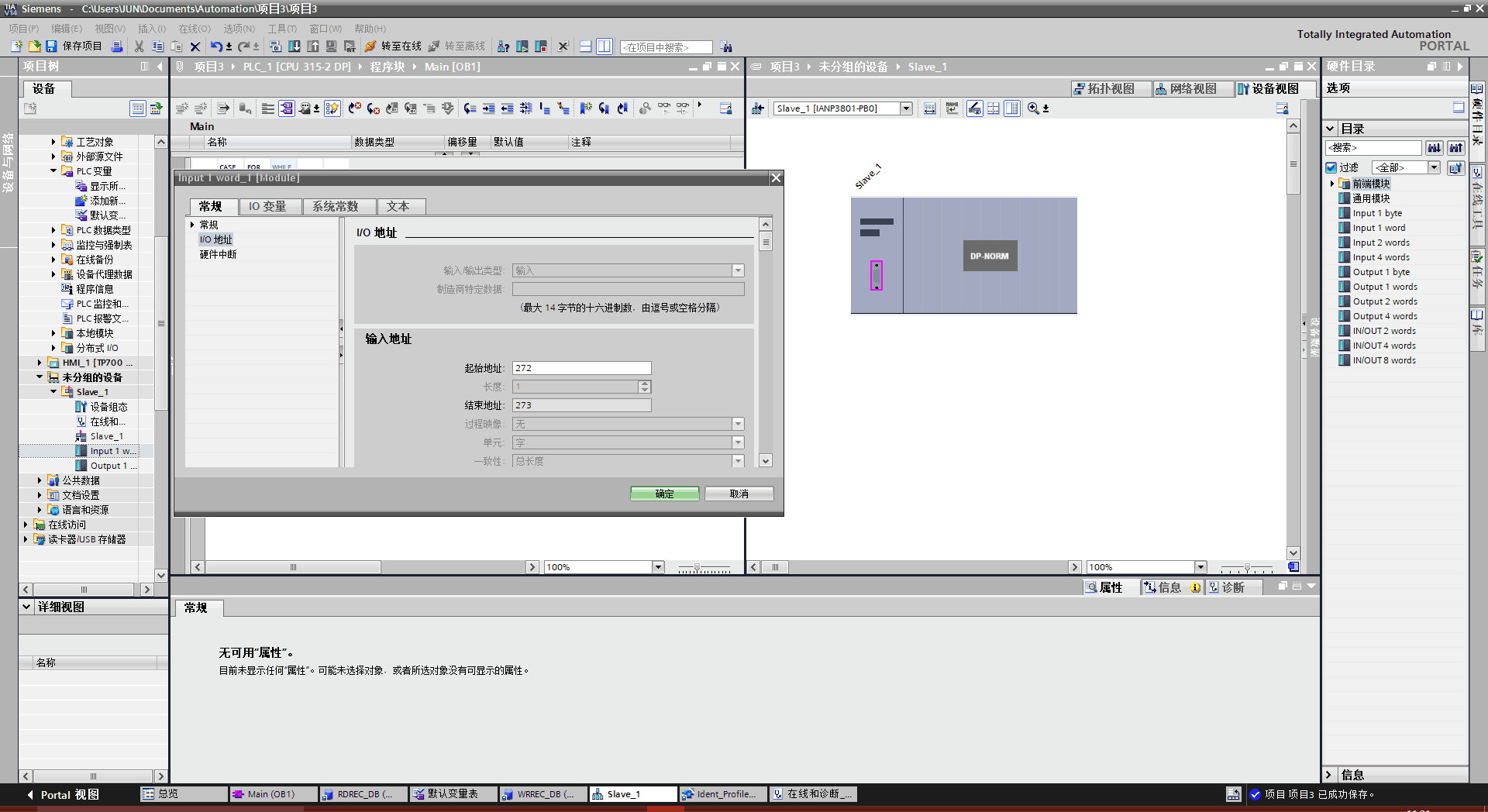Select hardware interrupts in dialog tree
The height and width of the screenshot is (812, 1488).
pos(218,254)
